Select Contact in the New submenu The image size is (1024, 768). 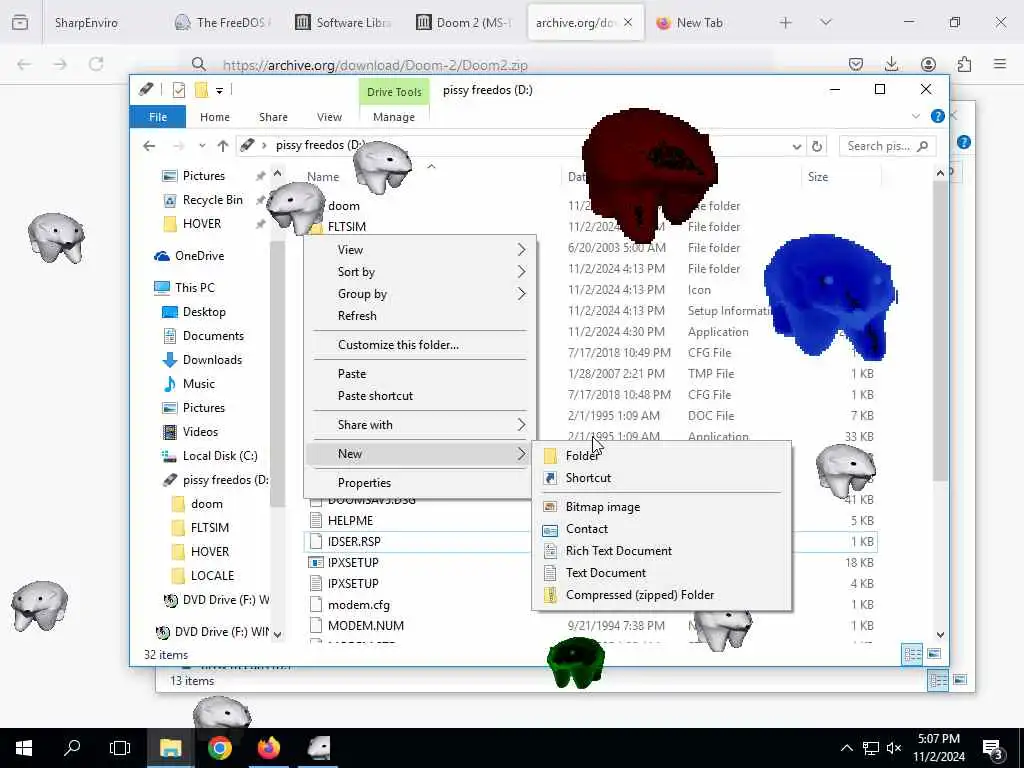click(x=661, y=528)
